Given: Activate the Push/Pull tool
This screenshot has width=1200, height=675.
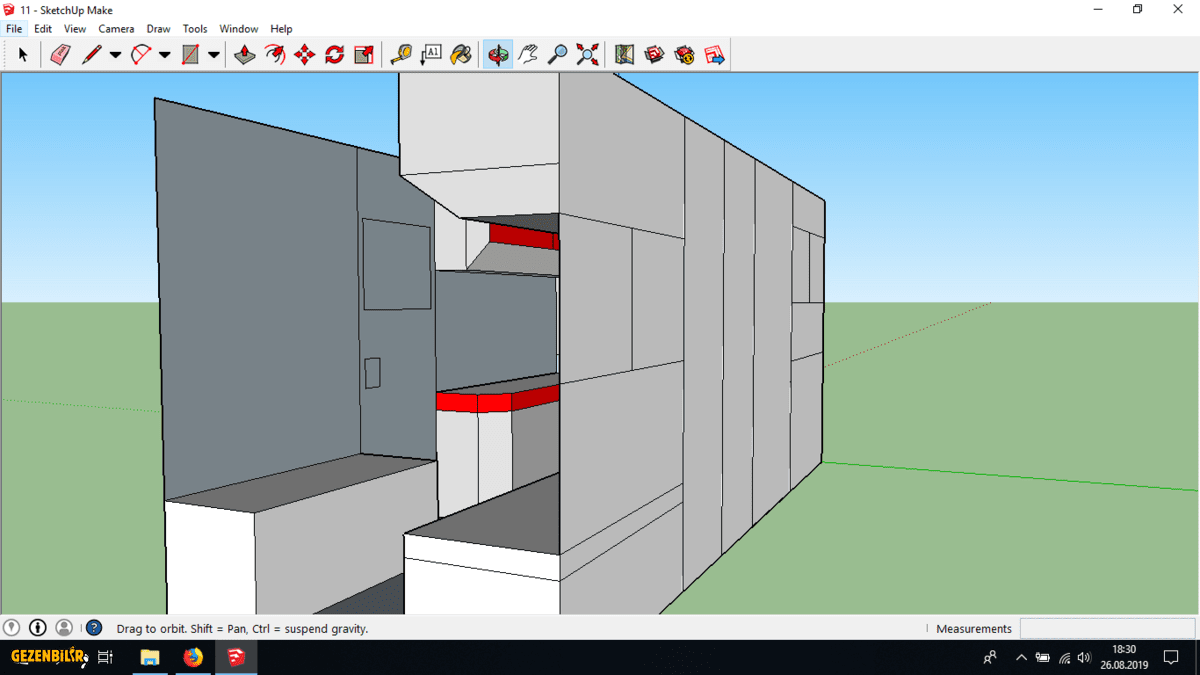Looking at the screenshot, I should [245, 55].
